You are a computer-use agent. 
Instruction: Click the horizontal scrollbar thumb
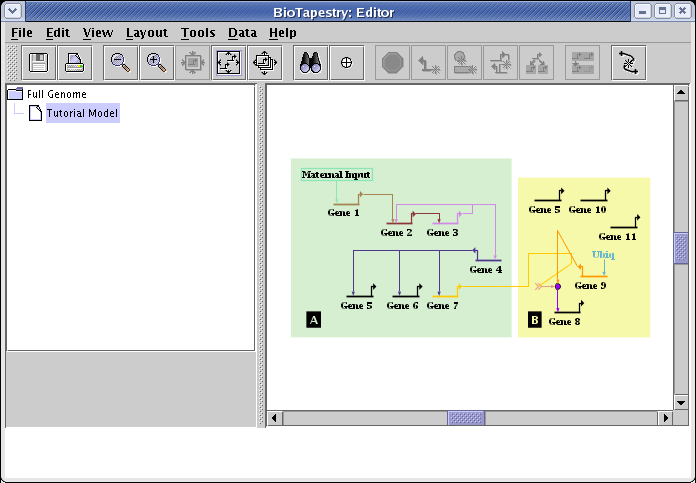(x=466, y=418)
